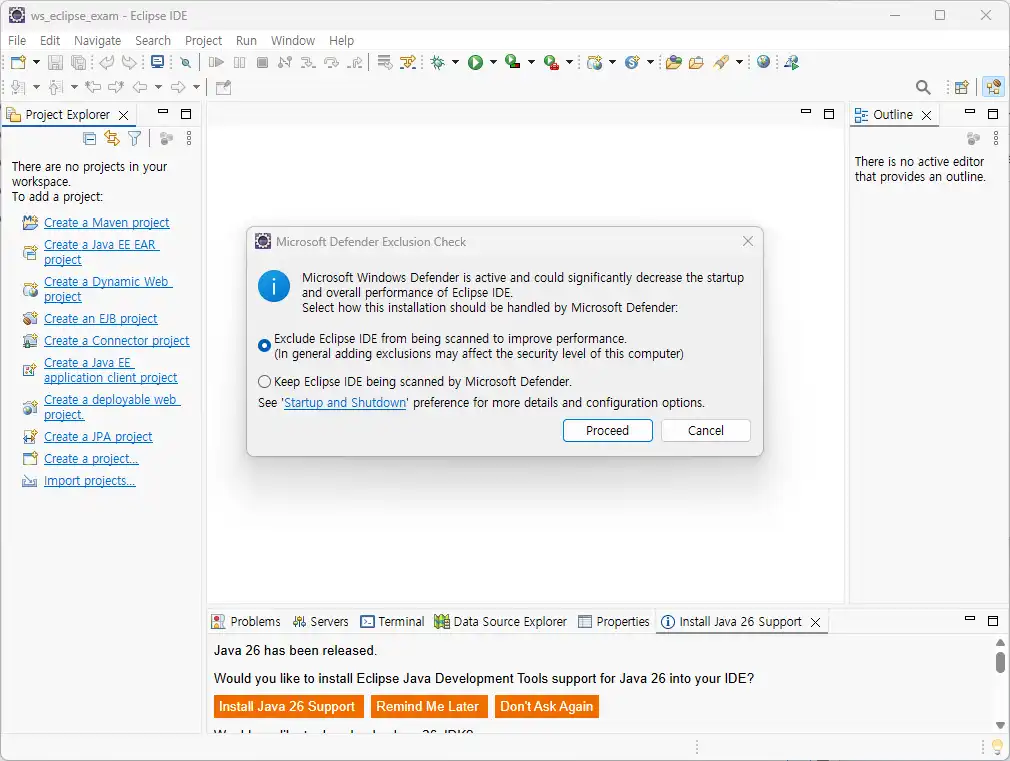Toggle Skip All Breakpoints icon
This screenshot has height=761, width=1010.
click(x=186, y=63)
